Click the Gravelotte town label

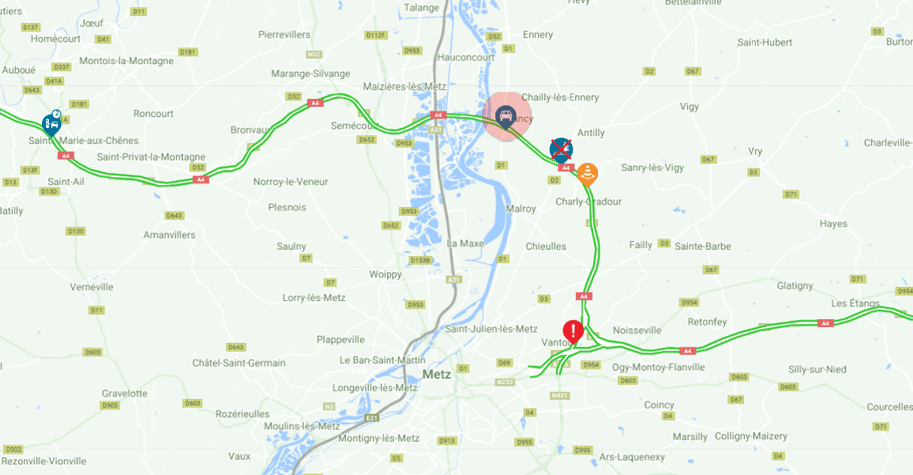click(125, 394)
